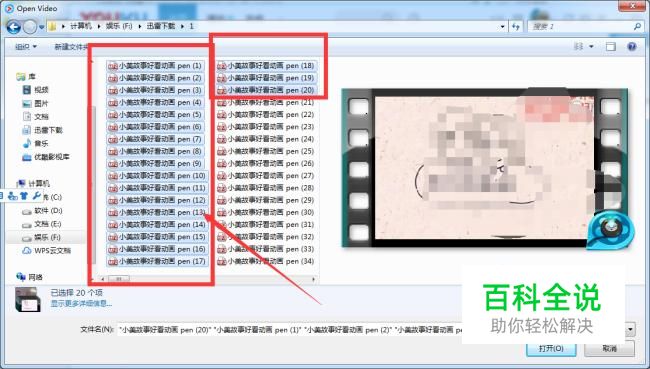Click the 打开(O) button
The image size is (650, 369).
pyautogui.click(x=551, y=348)
